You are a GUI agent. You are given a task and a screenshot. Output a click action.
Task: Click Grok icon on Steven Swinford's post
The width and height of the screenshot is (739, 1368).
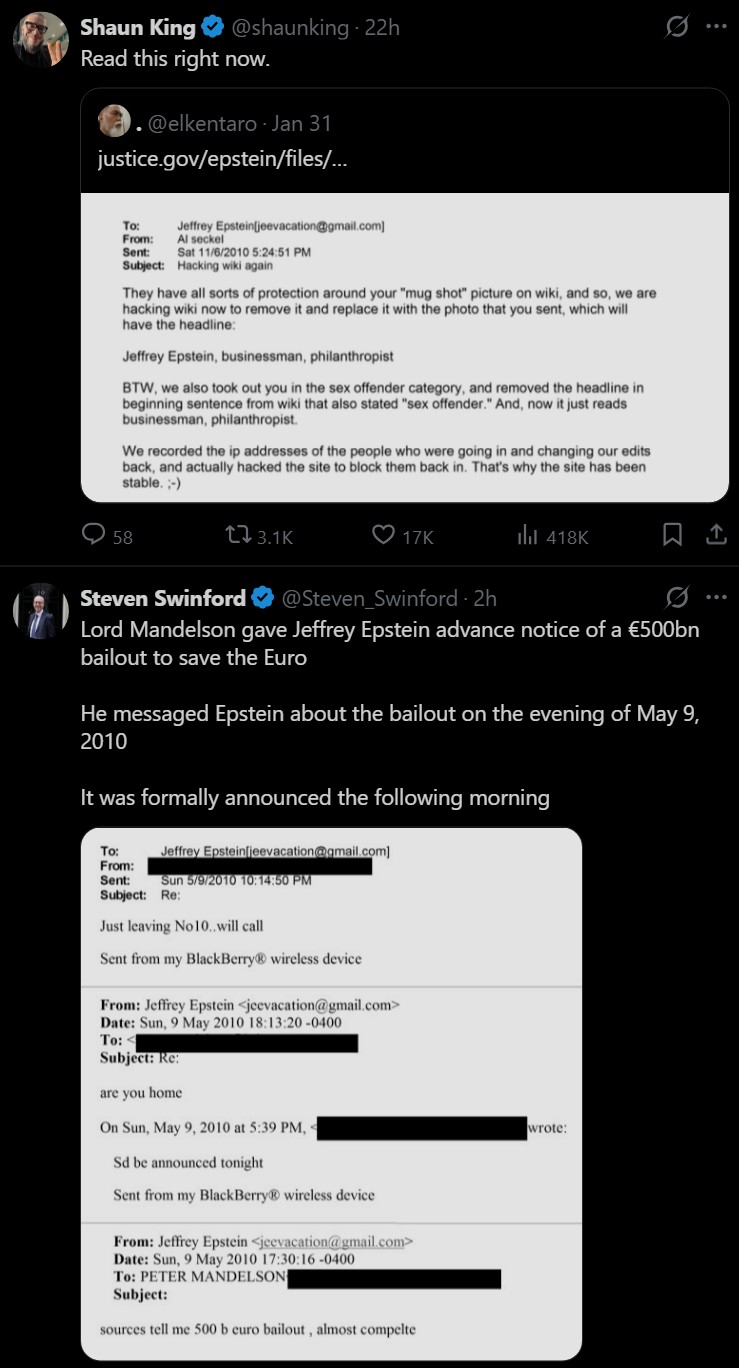[677, 598]
